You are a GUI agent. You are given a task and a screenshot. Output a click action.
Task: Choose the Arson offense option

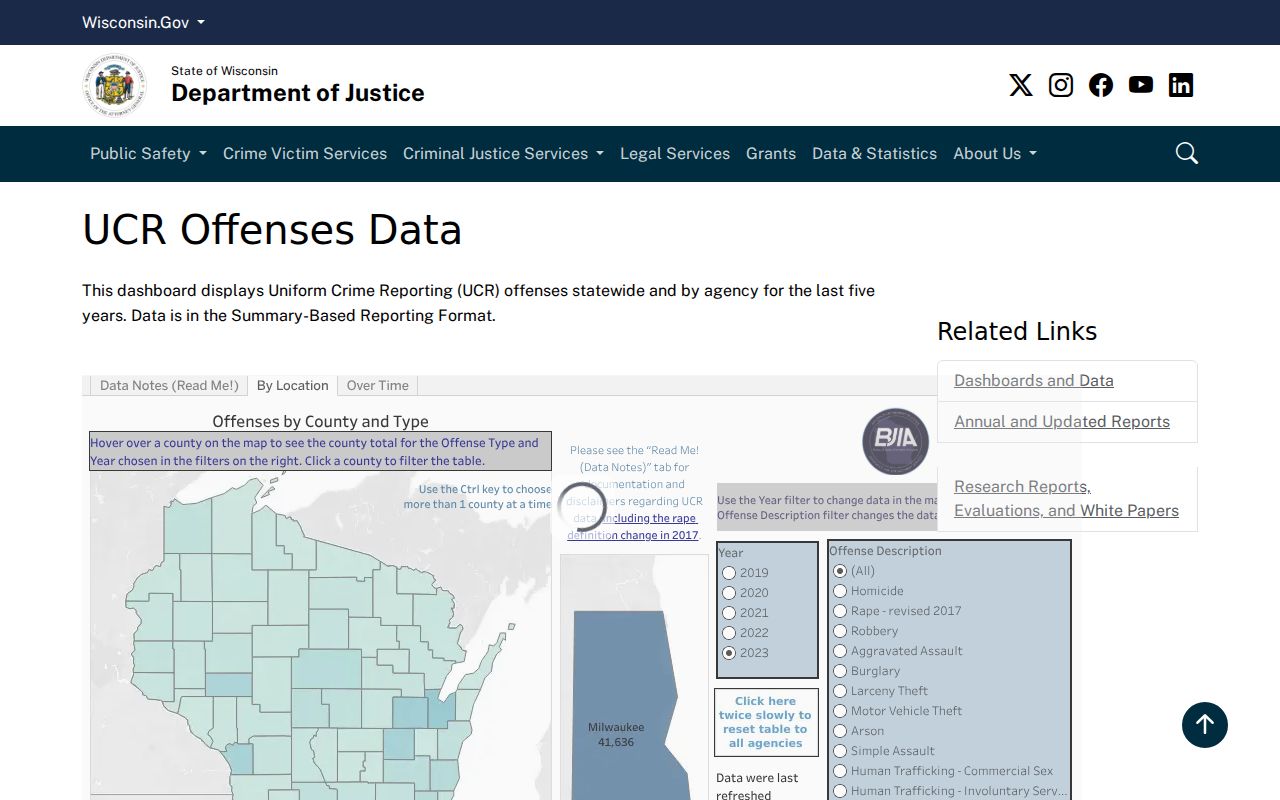(840, 731)
